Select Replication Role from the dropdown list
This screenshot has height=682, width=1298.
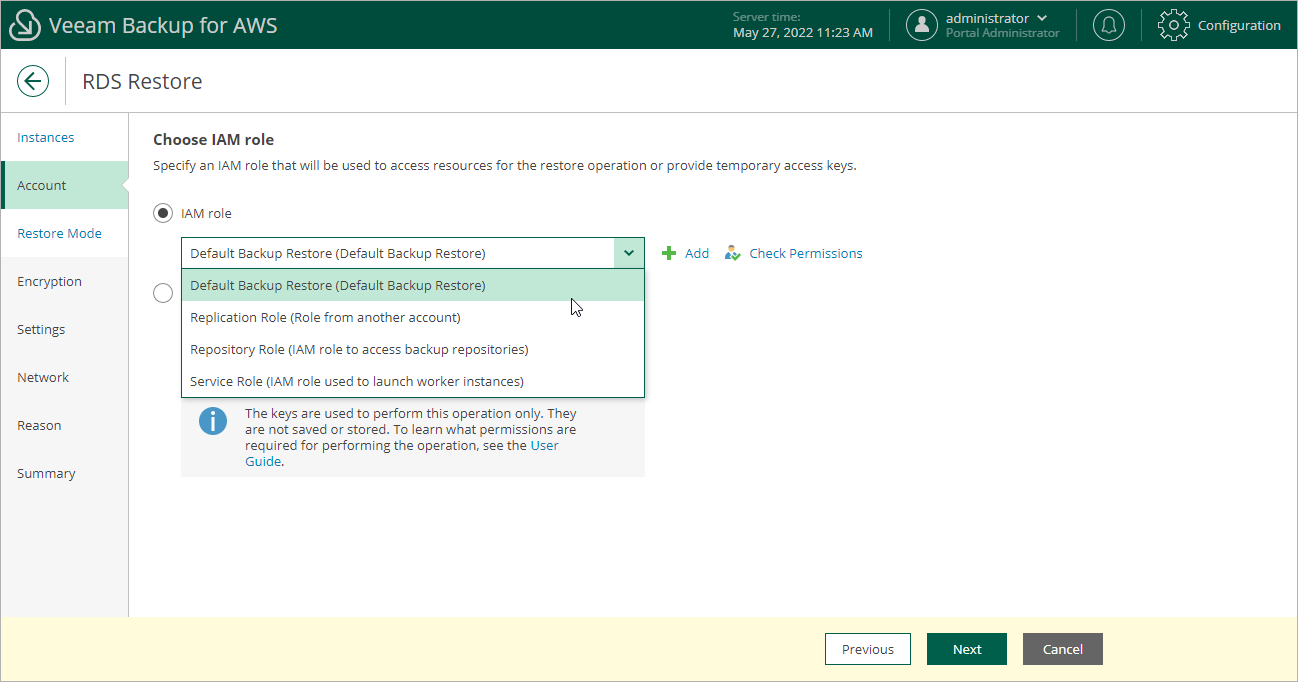tap(324, 317)
